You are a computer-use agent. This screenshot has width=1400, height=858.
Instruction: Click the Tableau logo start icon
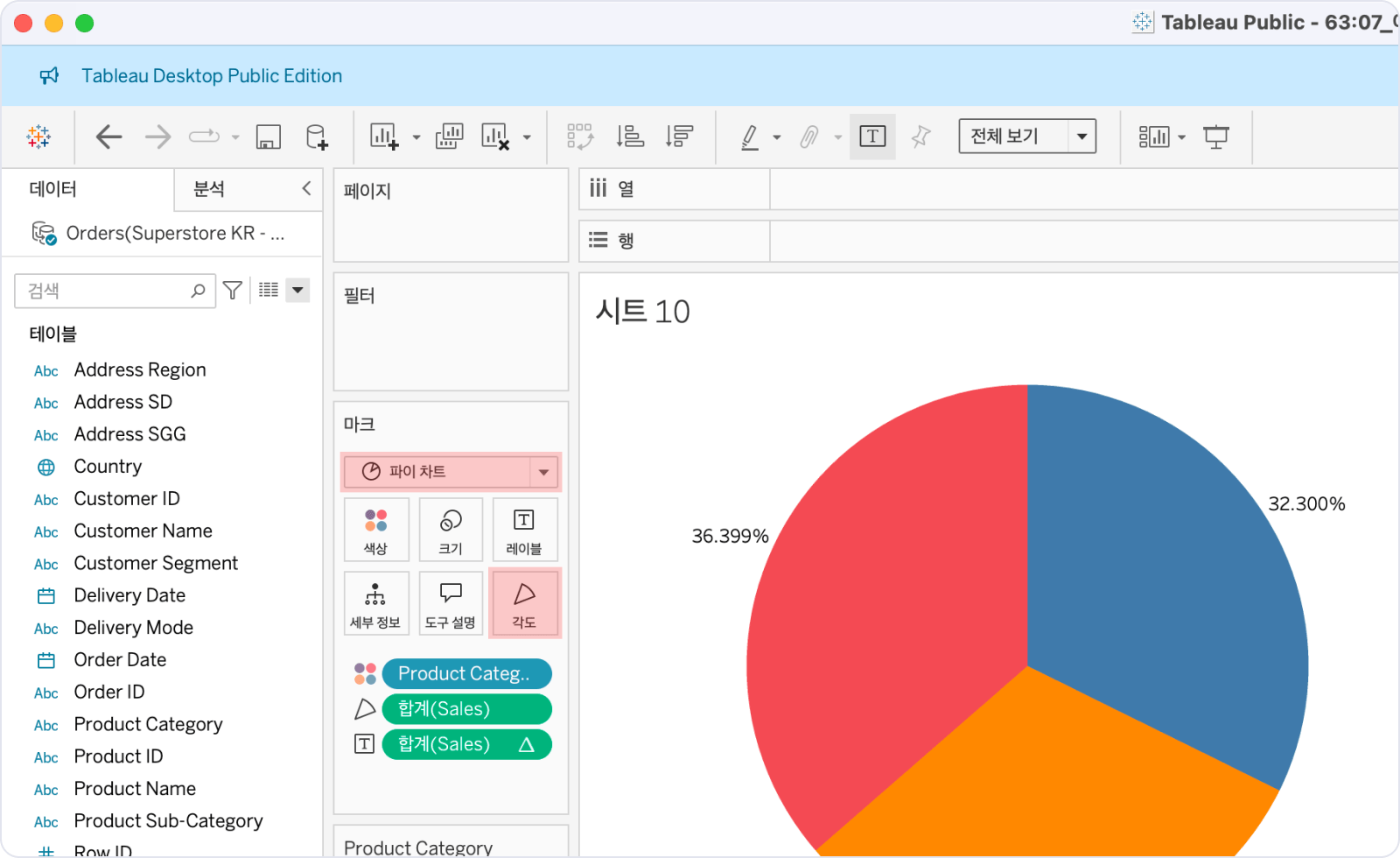point(38,137)
